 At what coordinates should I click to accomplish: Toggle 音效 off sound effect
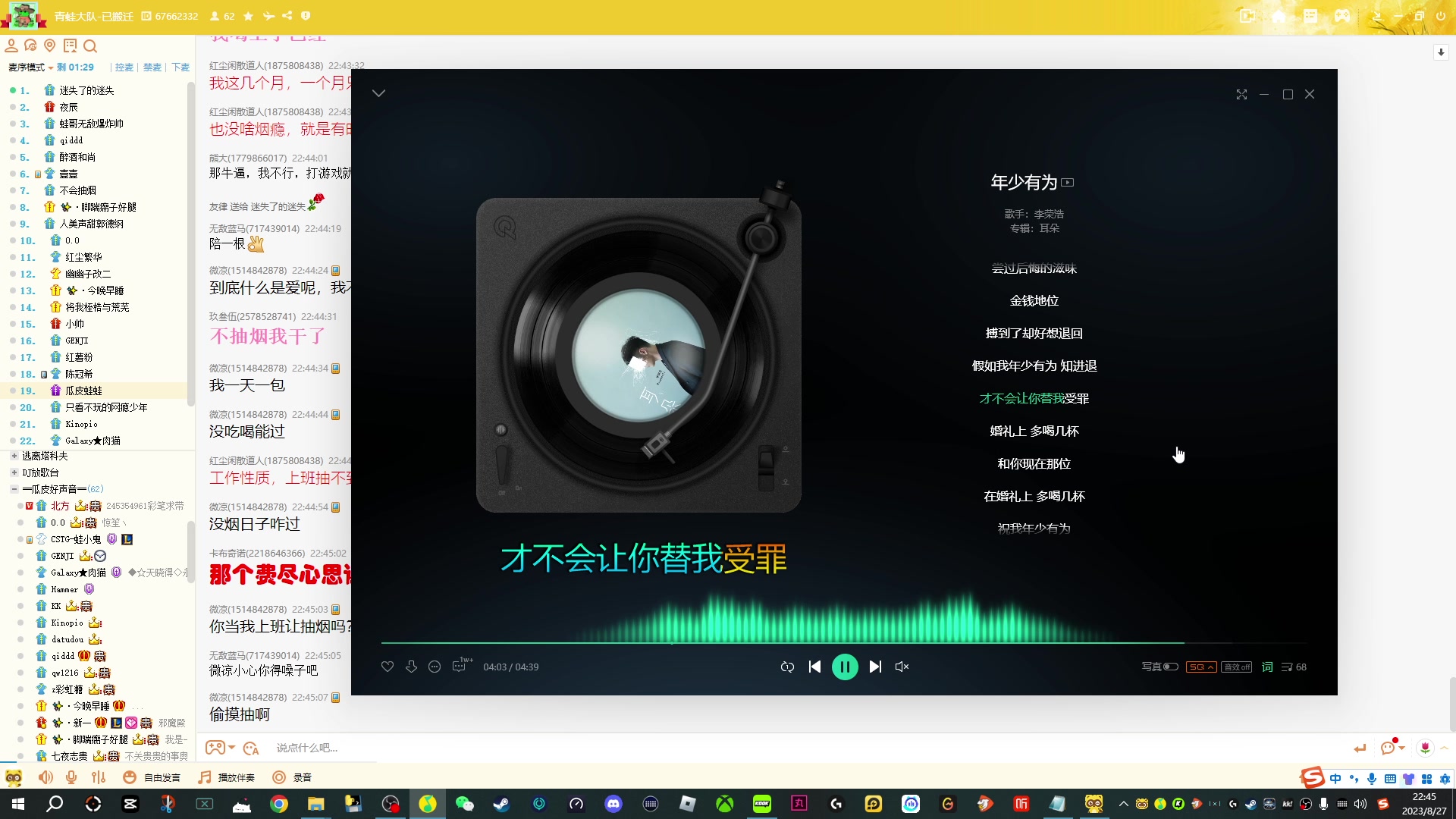coord(1237,667)
